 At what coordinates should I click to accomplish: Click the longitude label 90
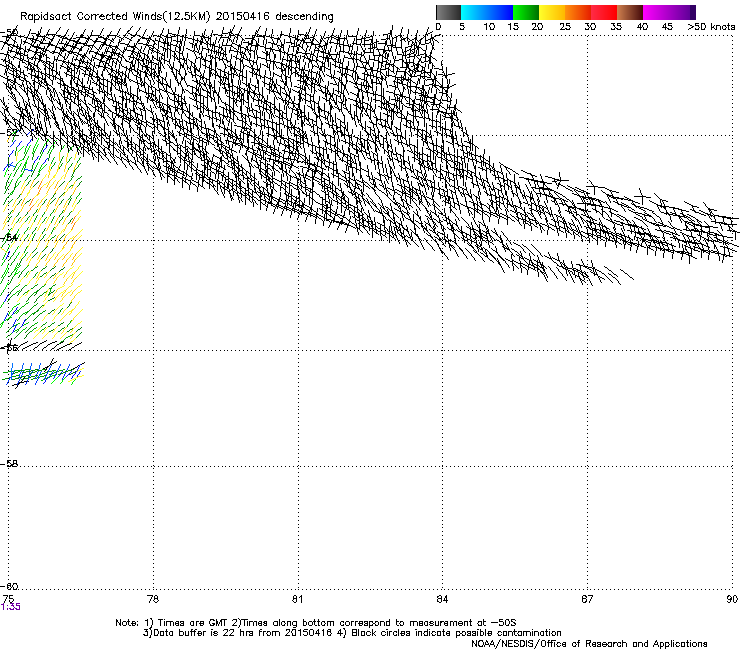(732, 599)
